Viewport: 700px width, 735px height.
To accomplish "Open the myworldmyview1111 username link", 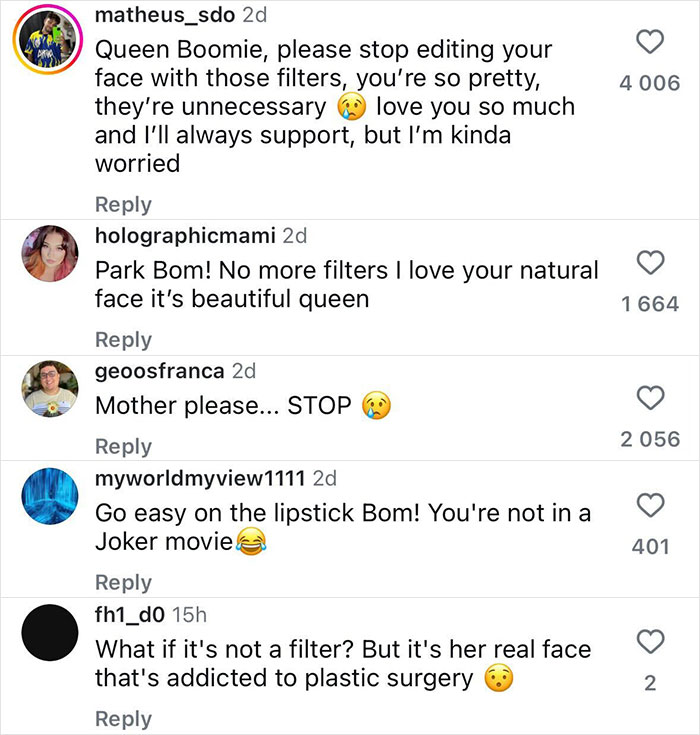I will click(x=201, y=477).
